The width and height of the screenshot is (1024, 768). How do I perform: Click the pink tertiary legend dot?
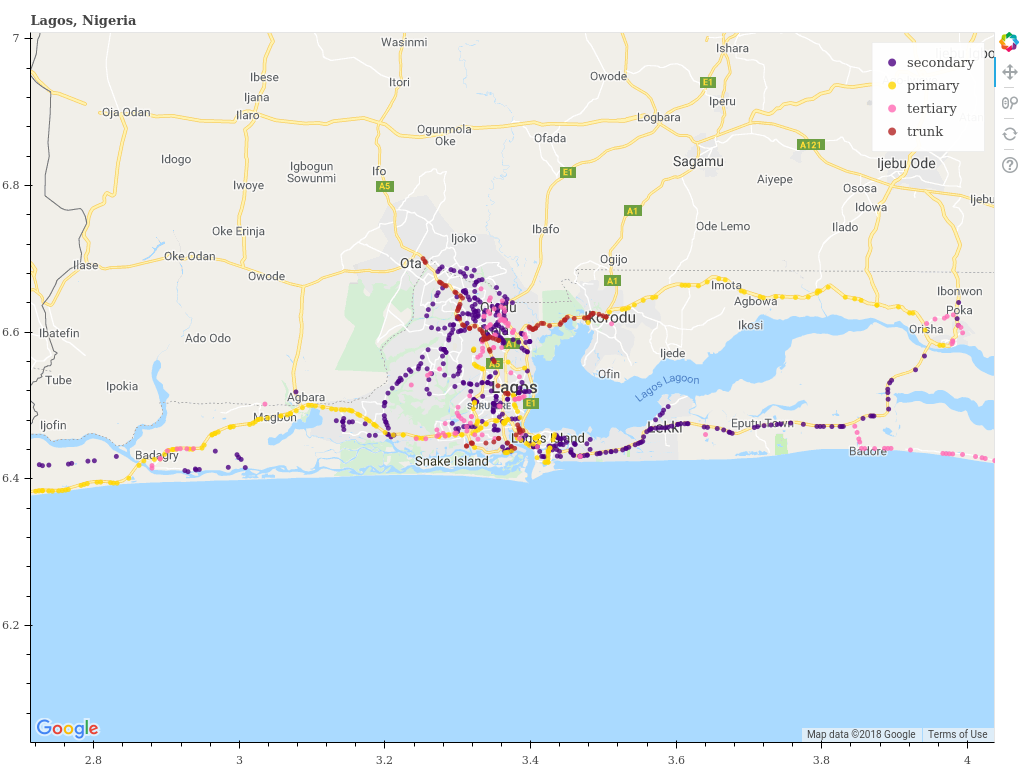coord(892,108)
